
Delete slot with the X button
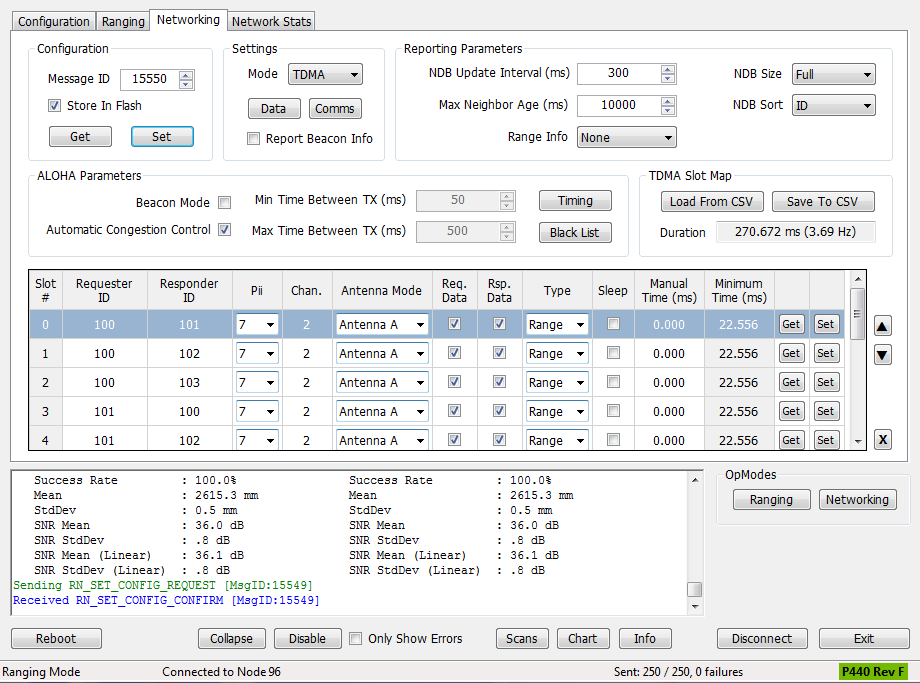pos(883,440)
